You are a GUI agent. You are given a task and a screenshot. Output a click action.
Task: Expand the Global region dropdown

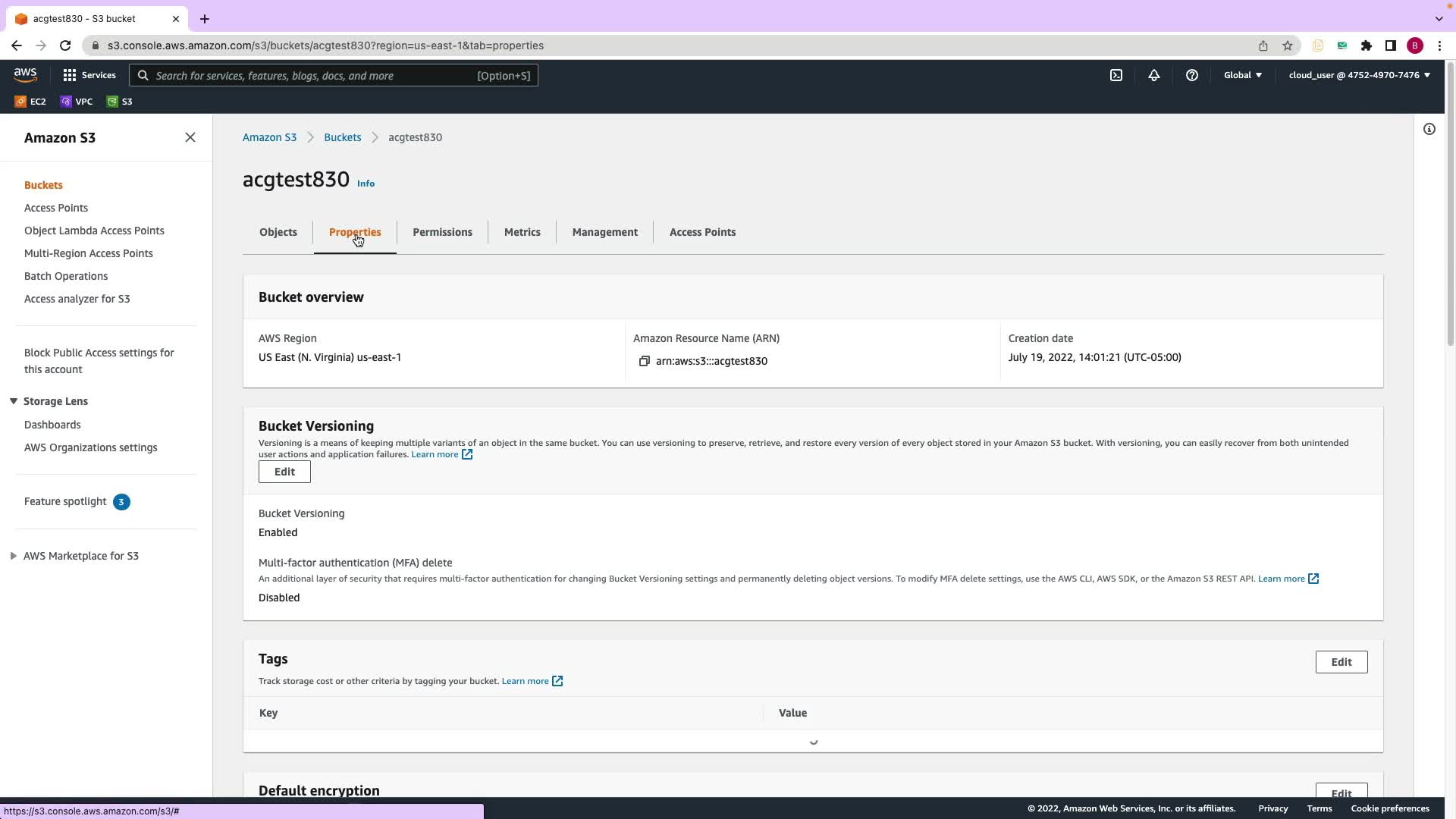click(x=1242, y=75)
